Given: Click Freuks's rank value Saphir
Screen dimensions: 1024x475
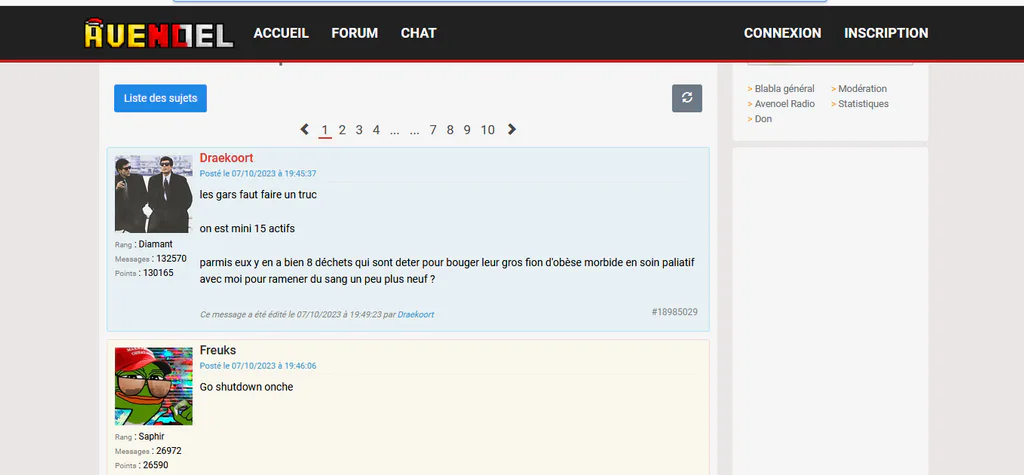Looking at the screenshot, I should (152, 436).
